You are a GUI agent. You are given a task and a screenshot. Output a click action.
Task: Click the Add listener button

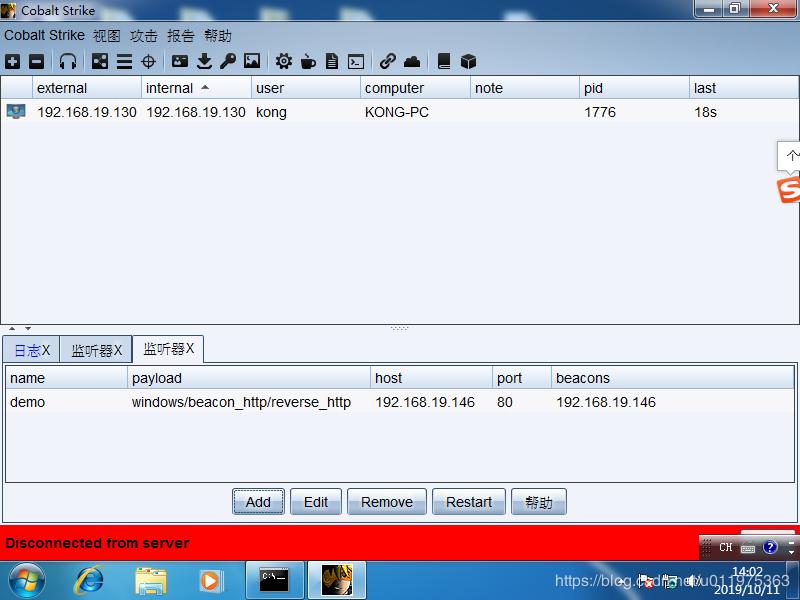[258, 502]
